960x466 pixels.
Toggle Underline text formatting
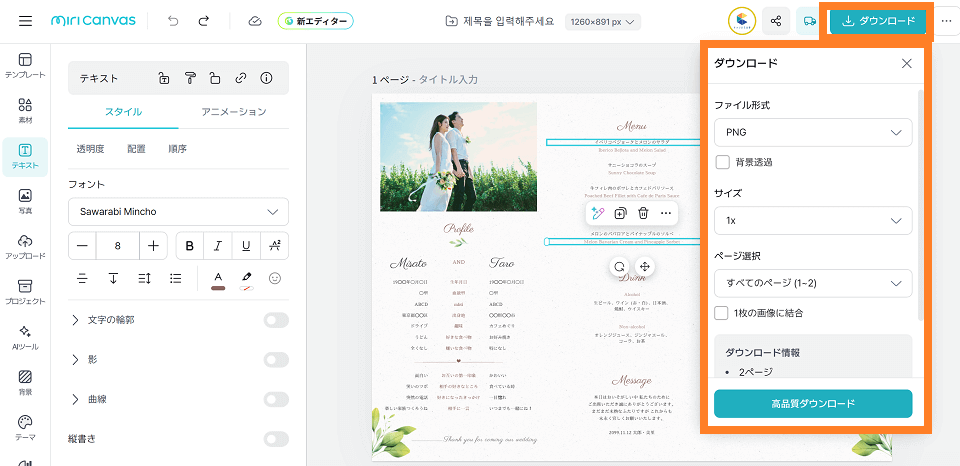pos(246,246)
